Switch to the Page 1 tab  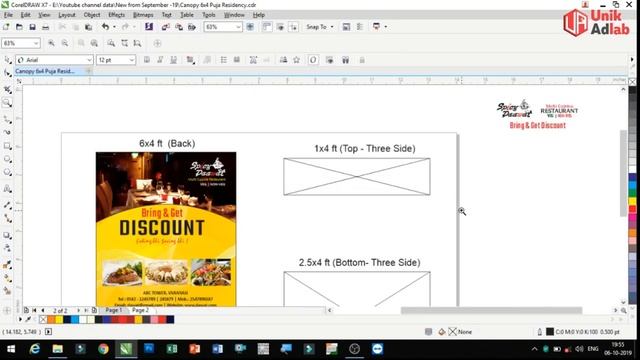click(x=114, y=310)
